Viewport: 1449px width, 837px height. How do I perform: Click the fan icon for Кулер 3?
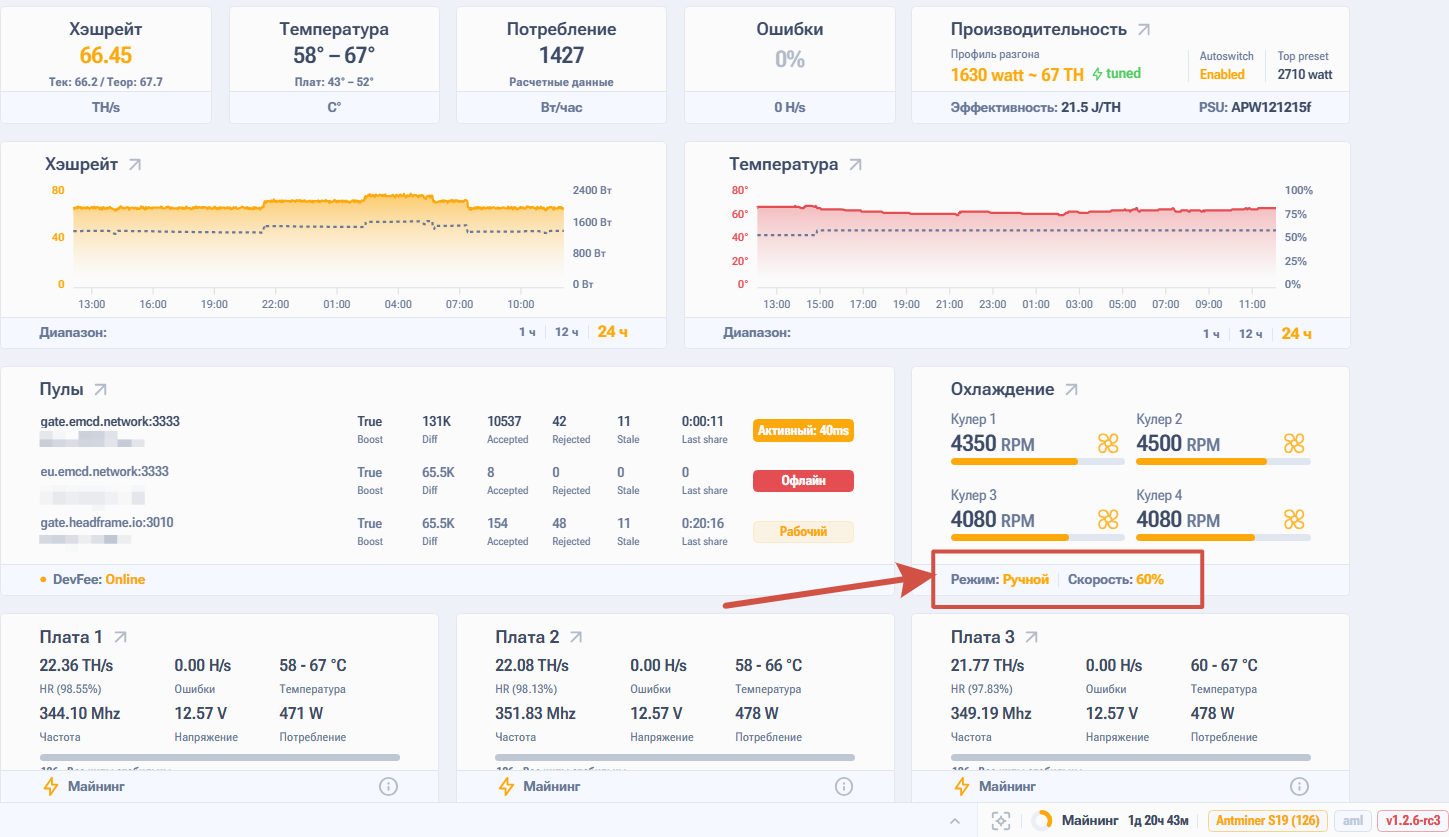1108,519
